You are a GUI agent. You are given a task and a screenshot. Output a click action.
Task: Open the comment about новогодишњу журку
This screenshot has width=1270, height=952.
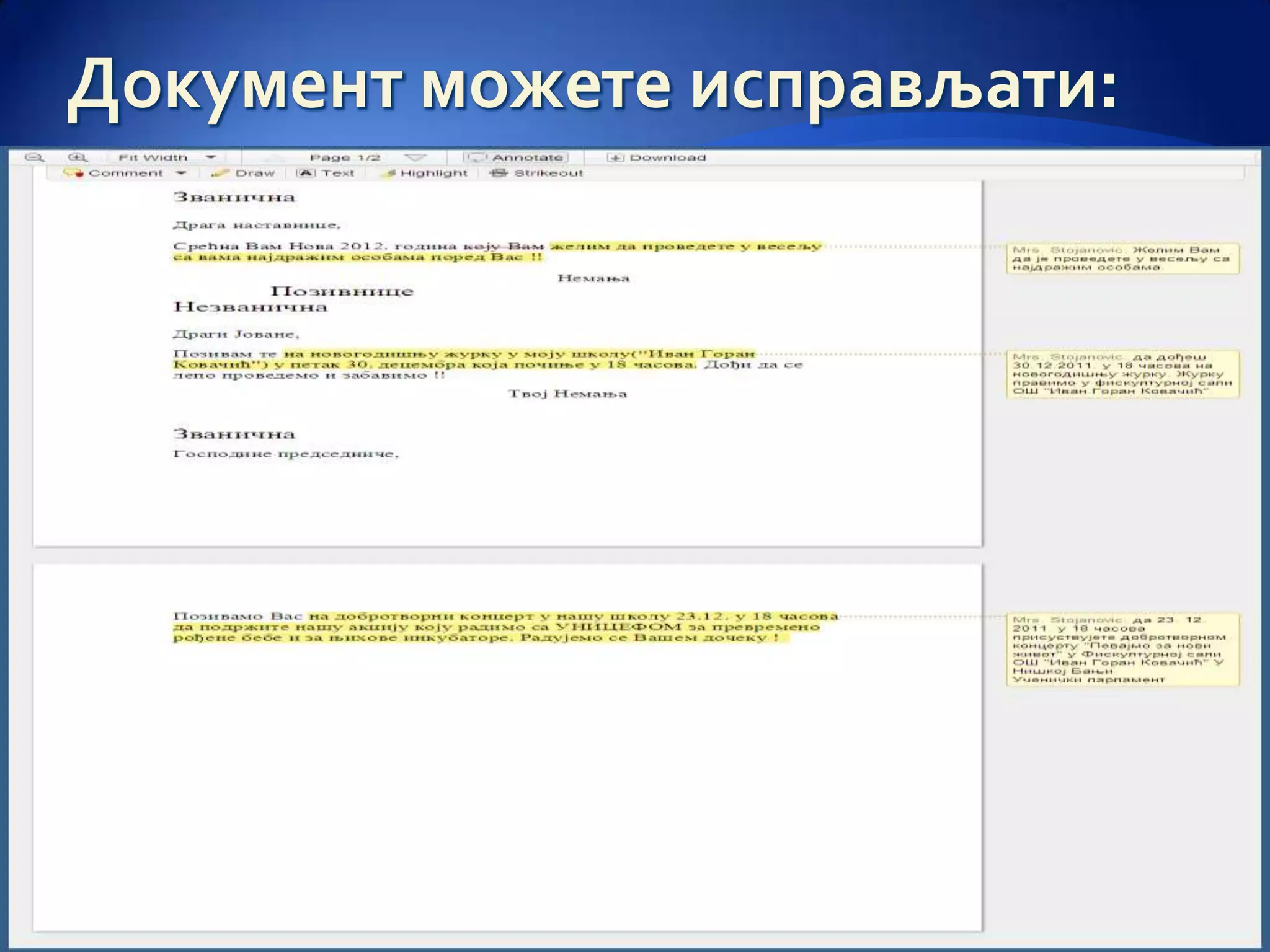click(1122, 374)
